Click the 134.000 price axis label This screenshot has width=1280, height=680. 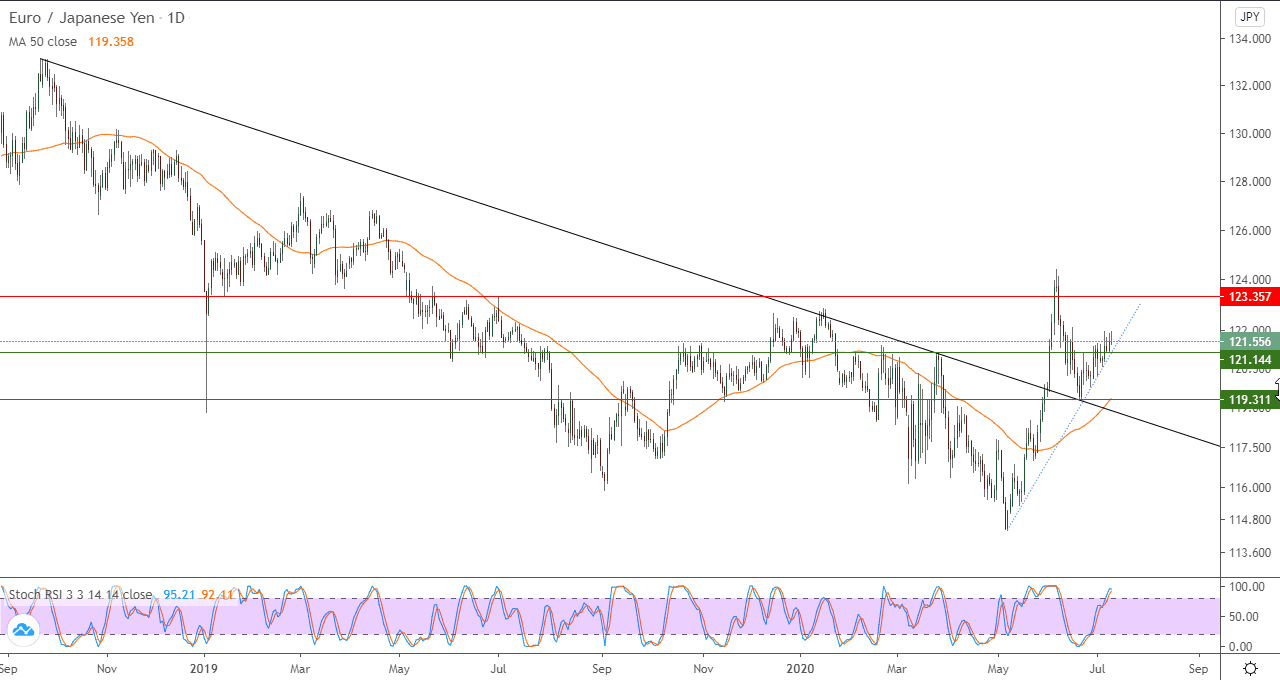click(1251, 39)
